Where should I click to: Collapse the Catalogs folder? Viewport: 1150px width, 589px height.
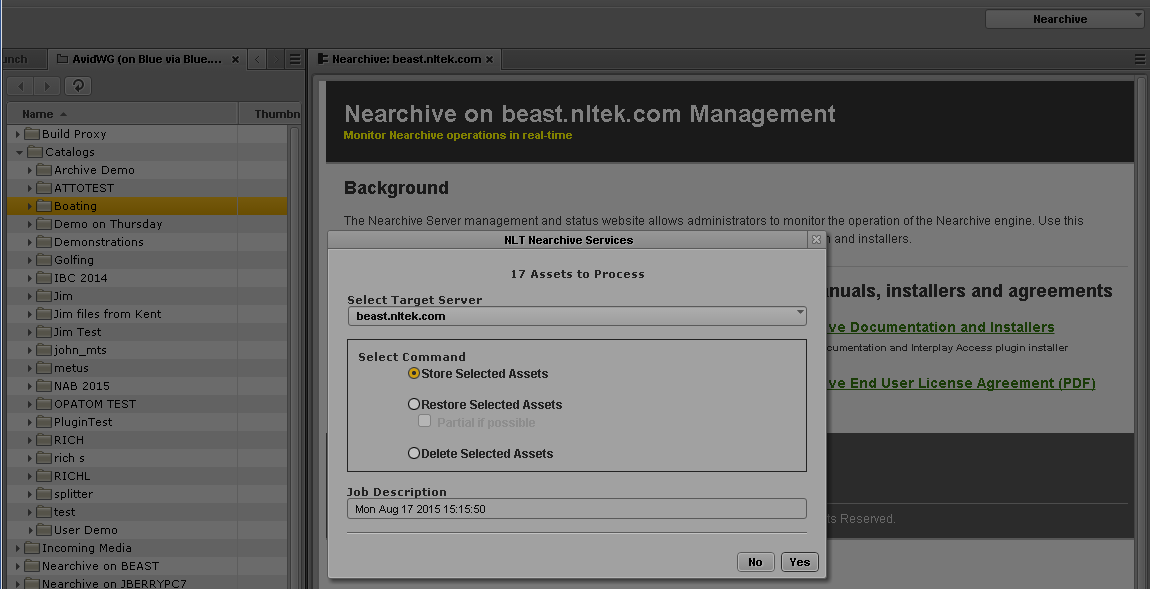click(x=19, y=153)
